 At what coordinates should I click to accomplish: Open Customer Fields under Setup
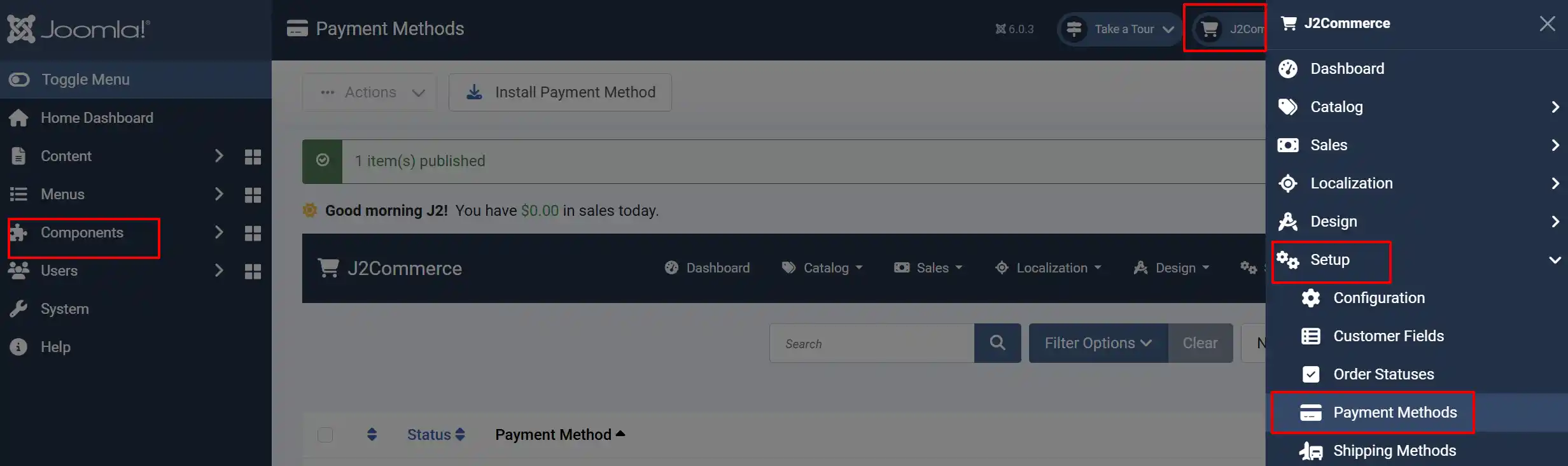(1417, 336)
